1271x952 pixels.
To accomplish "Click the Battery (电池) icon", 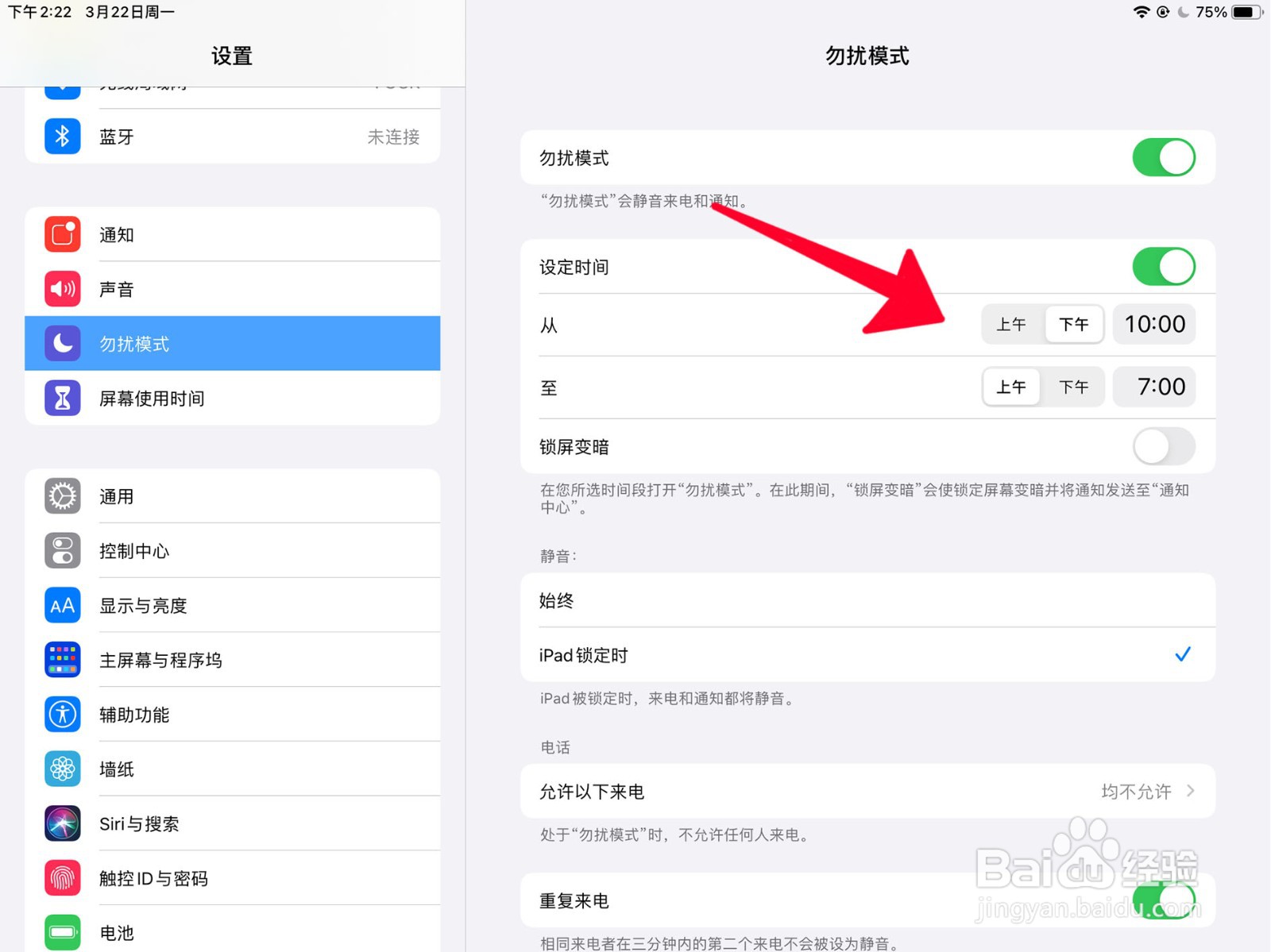I will click(x=62, y=932).
